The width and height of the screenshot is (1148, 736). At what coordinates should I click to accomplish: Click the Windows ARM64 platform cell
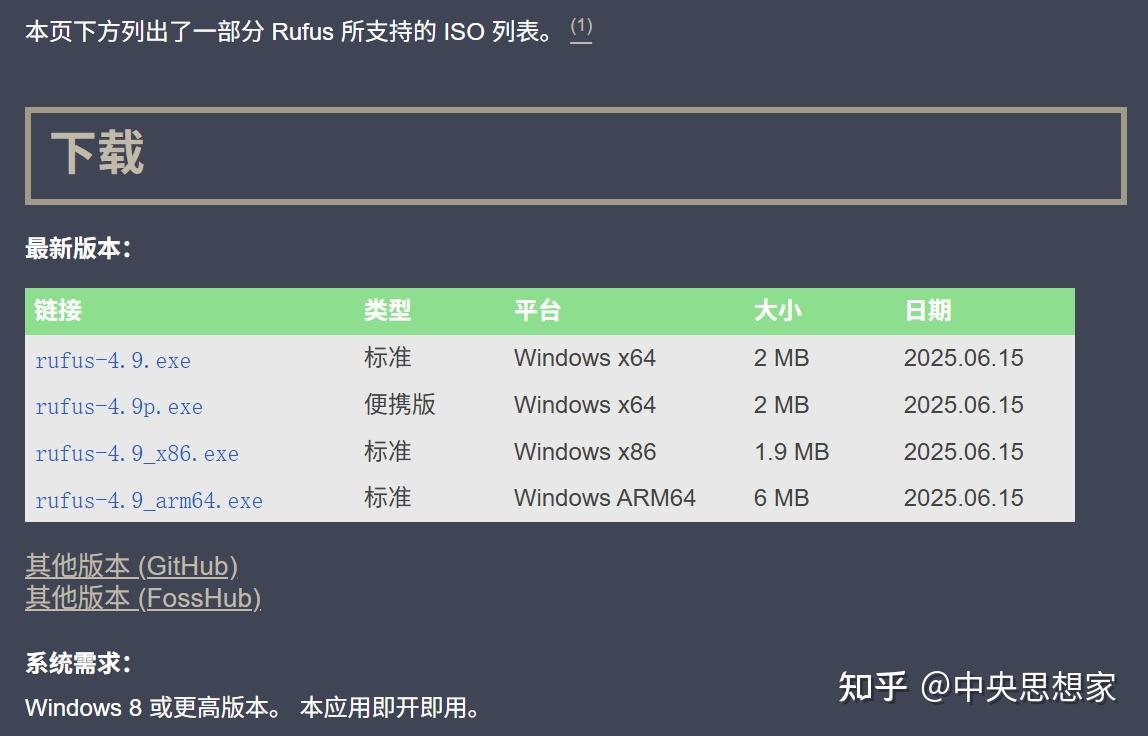click(x=604, y=497)
